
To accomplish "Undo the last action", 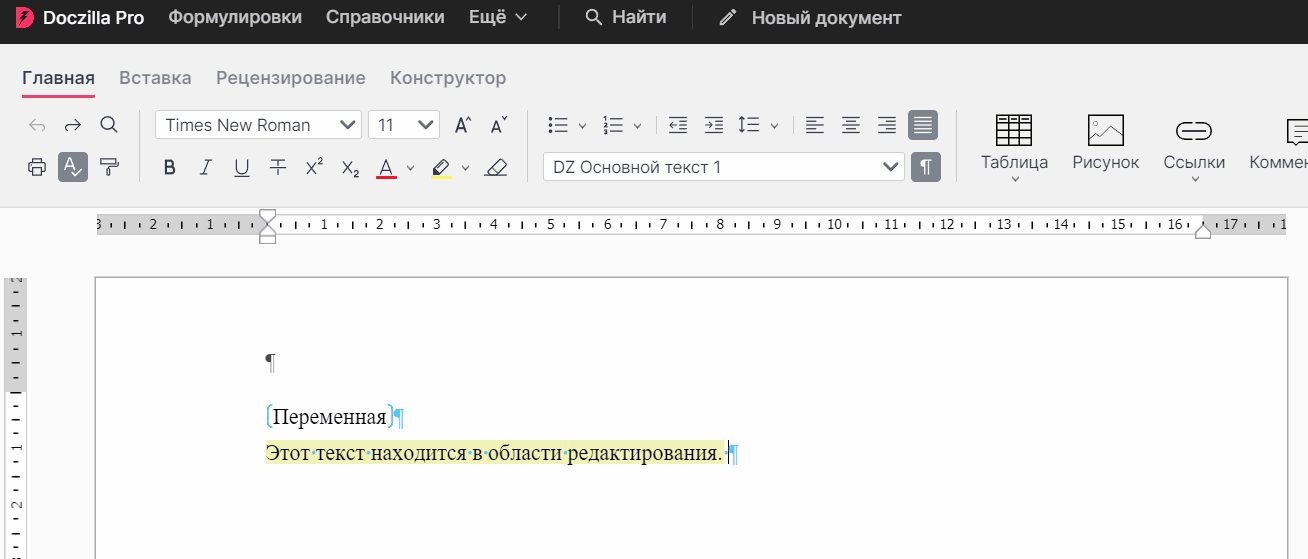I will [x=37, y=125].
